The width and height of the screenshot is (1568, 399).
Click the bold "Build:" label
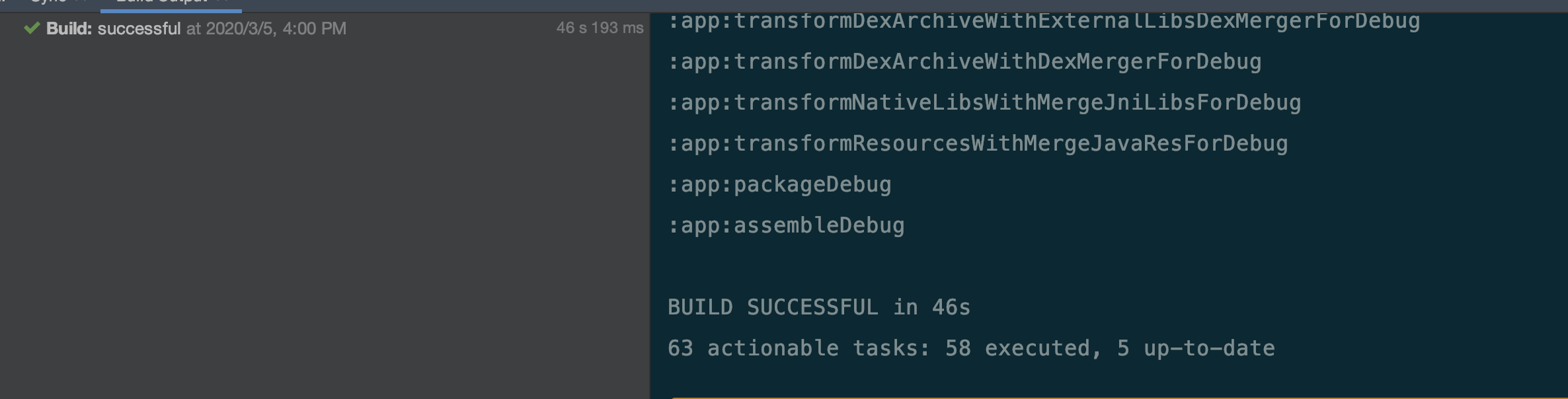tap(69, 28)
